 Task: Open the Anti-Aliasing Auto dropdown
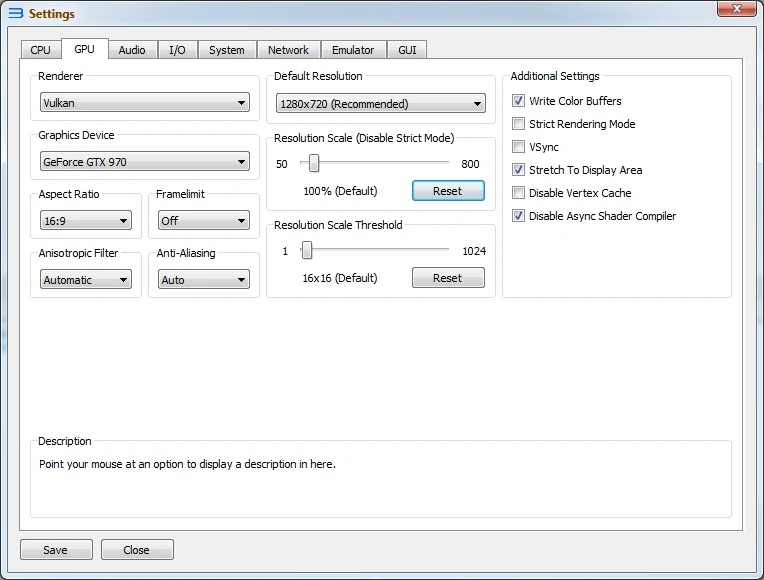coord(204,279)
